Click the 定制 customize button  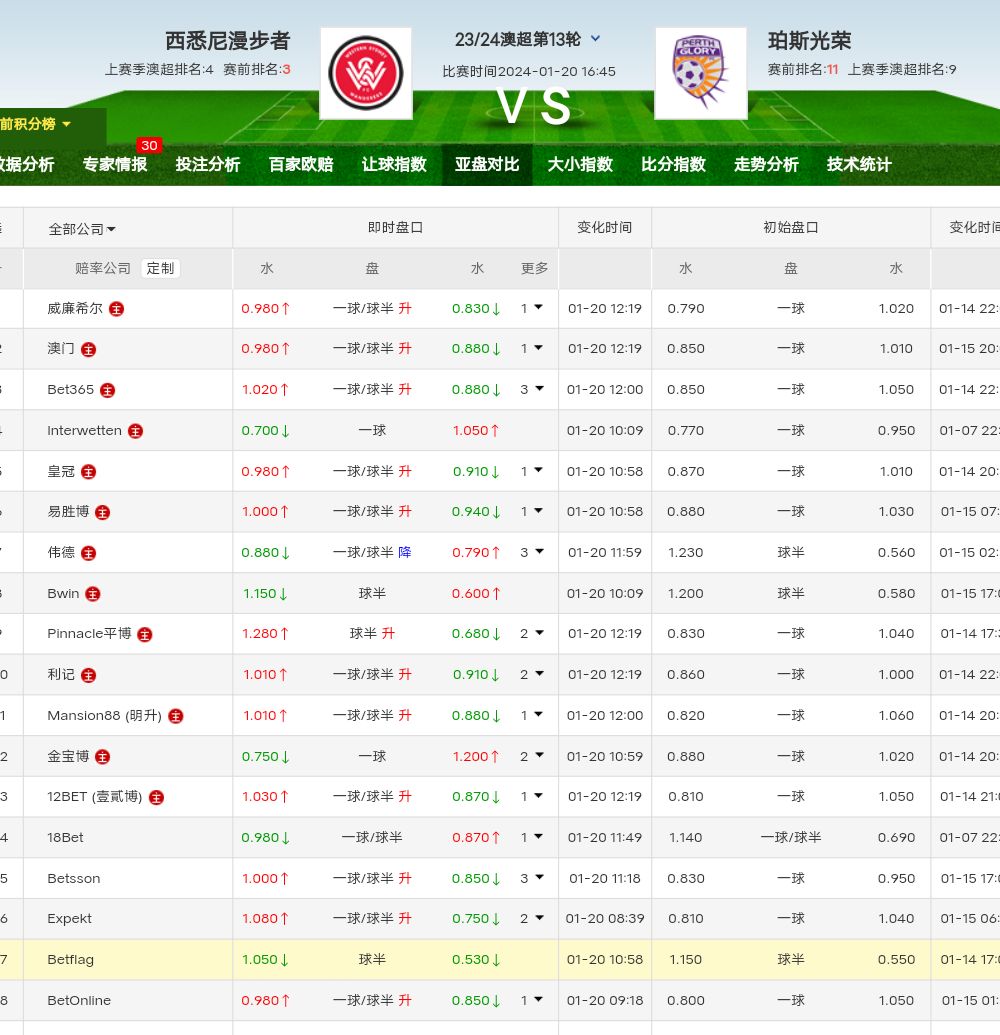pyautogui.click(x=160, y=268)
